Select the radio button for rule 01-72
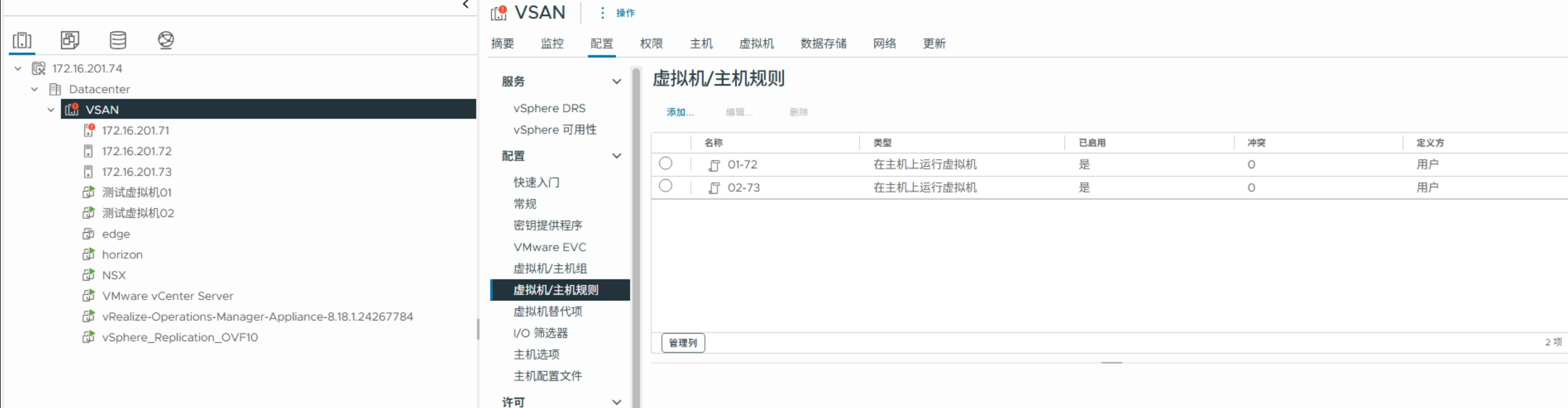 pos(666,163)
